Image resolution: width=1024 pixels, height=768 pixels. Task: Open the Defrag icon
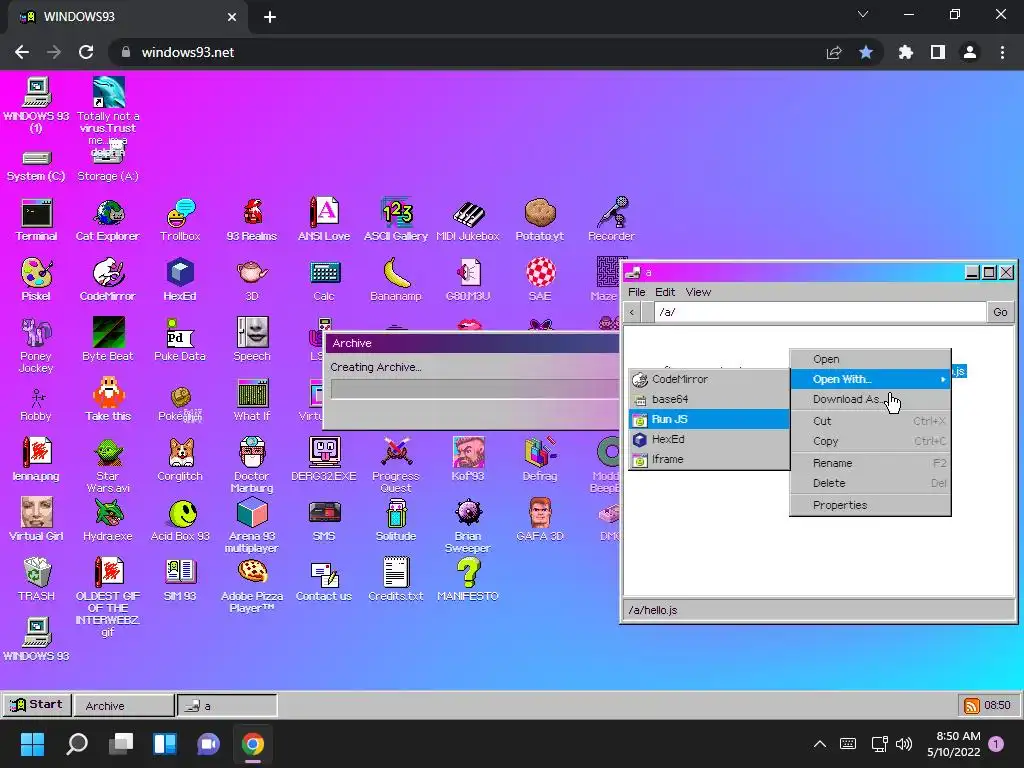[x=540, y=460]
